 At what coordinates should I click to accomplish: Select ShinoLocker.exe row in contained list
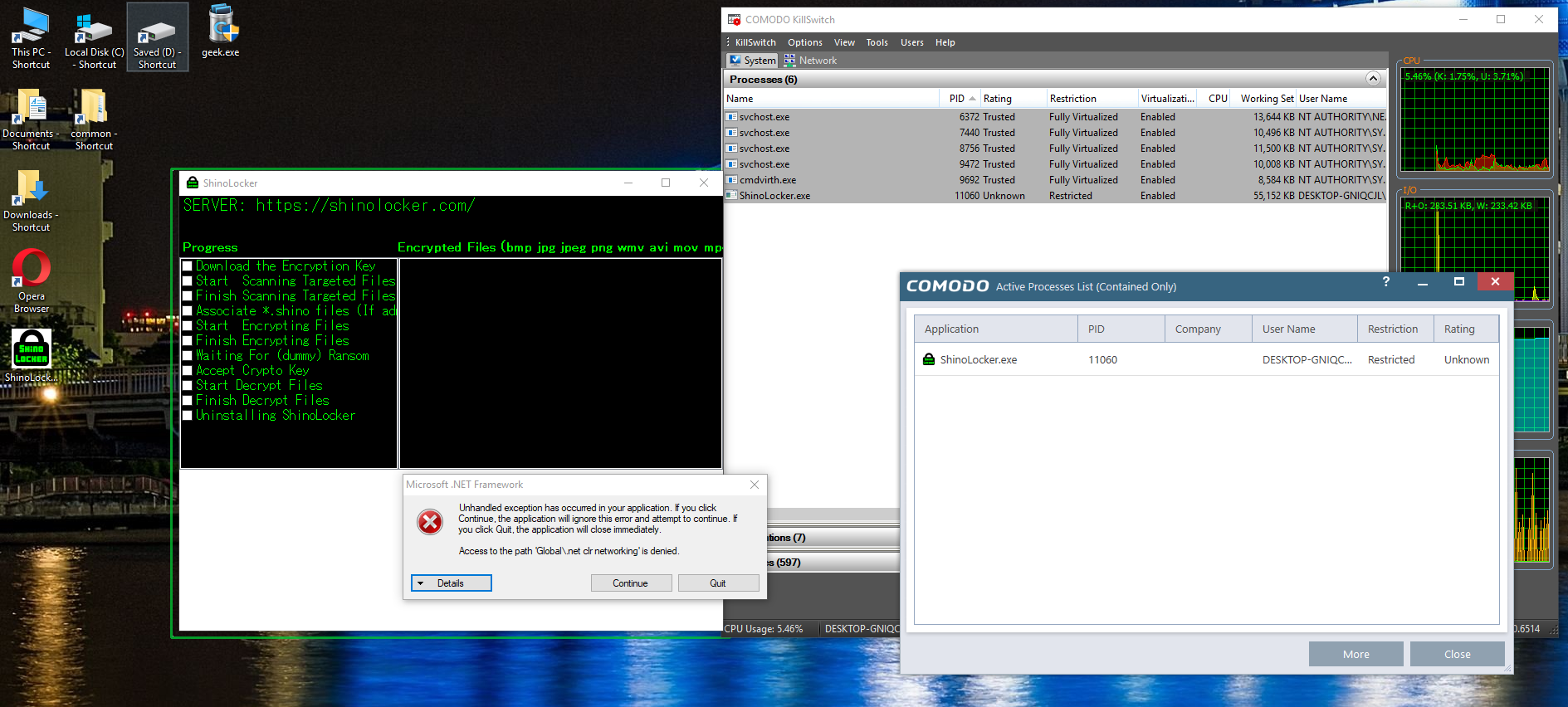click(x=1207, y=359)
